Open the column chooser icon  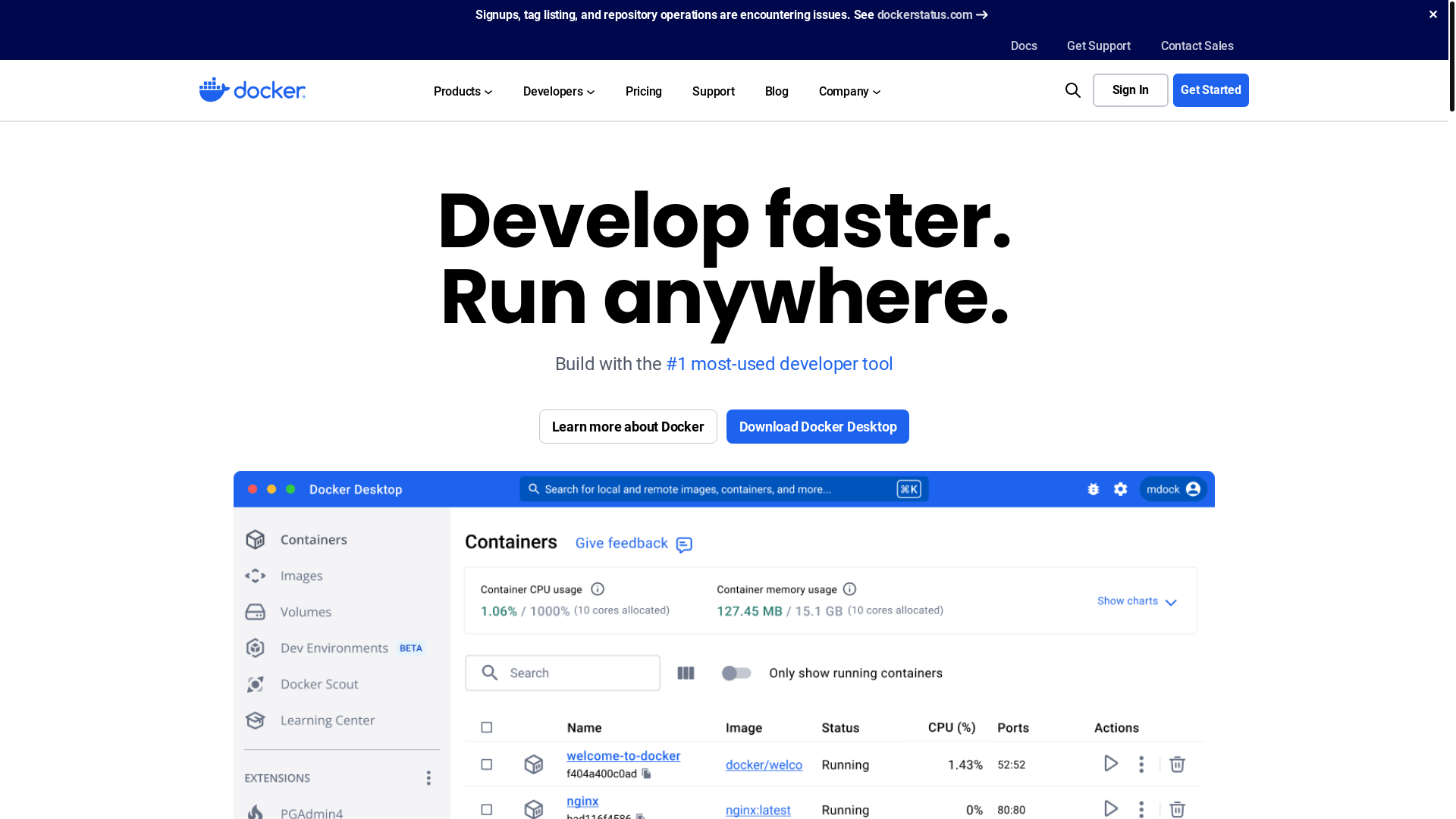(686, 673)
